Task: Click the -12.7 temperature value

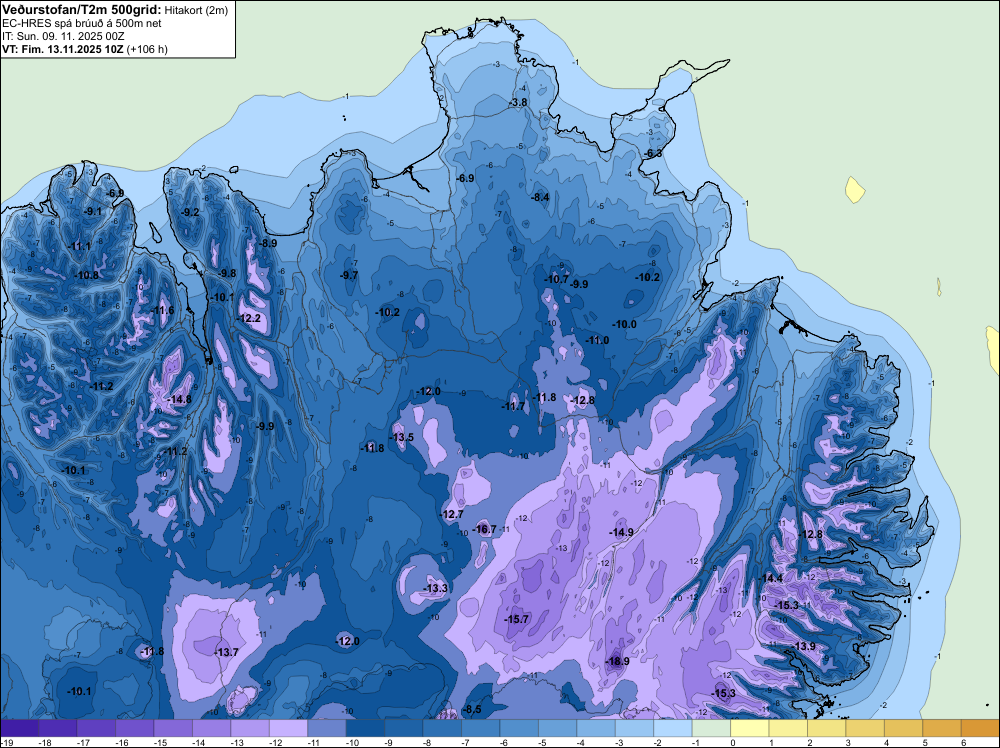Action: 452,514
